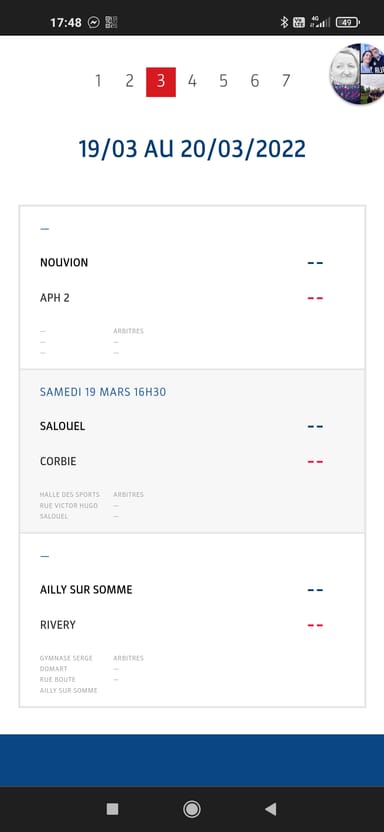Jump to matchday page 6
This screenshot has height=832, width=384.
click(255, 81)
